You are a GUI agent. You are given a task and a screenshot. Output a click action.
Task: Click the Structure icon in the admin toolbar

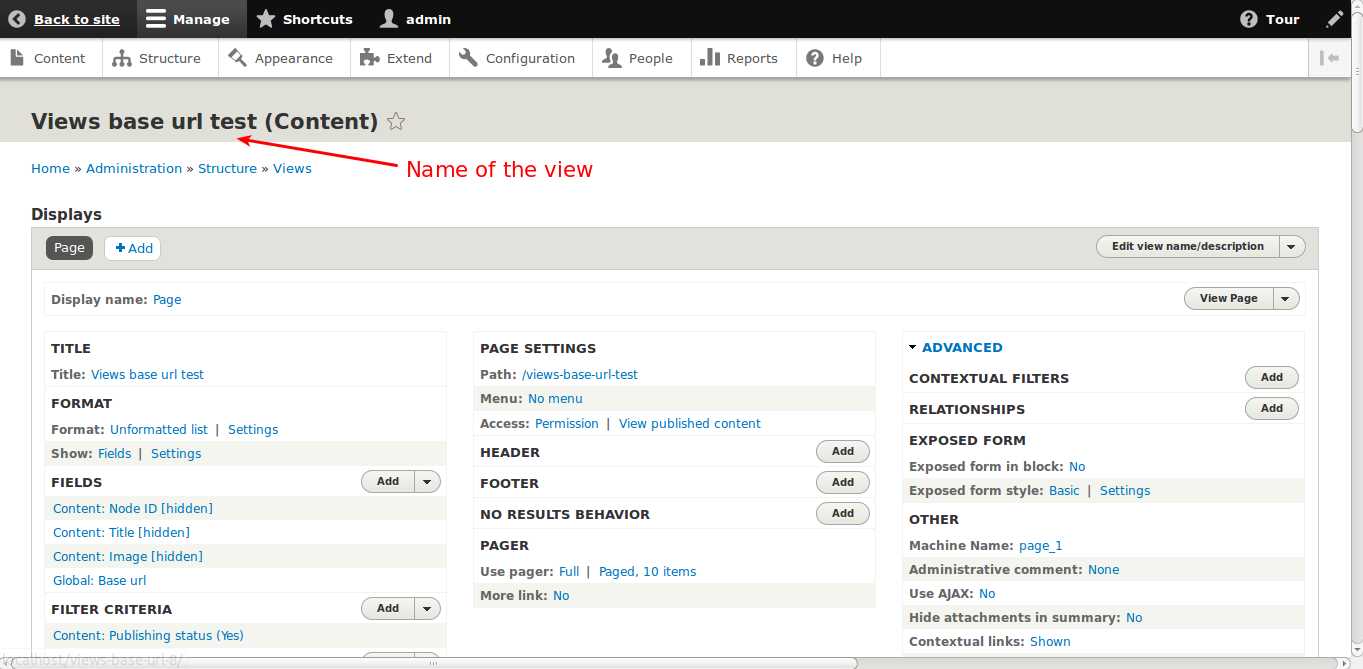tap(123, 57)
